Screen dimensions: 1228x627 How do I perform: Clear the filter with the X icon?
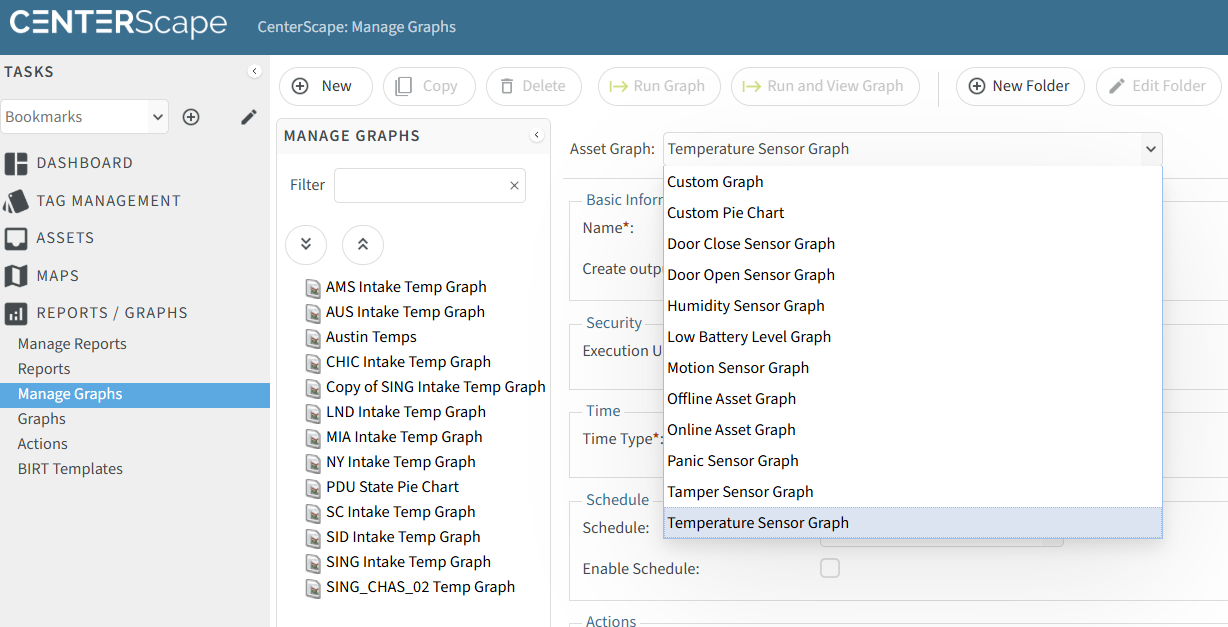tap(514, 185)
